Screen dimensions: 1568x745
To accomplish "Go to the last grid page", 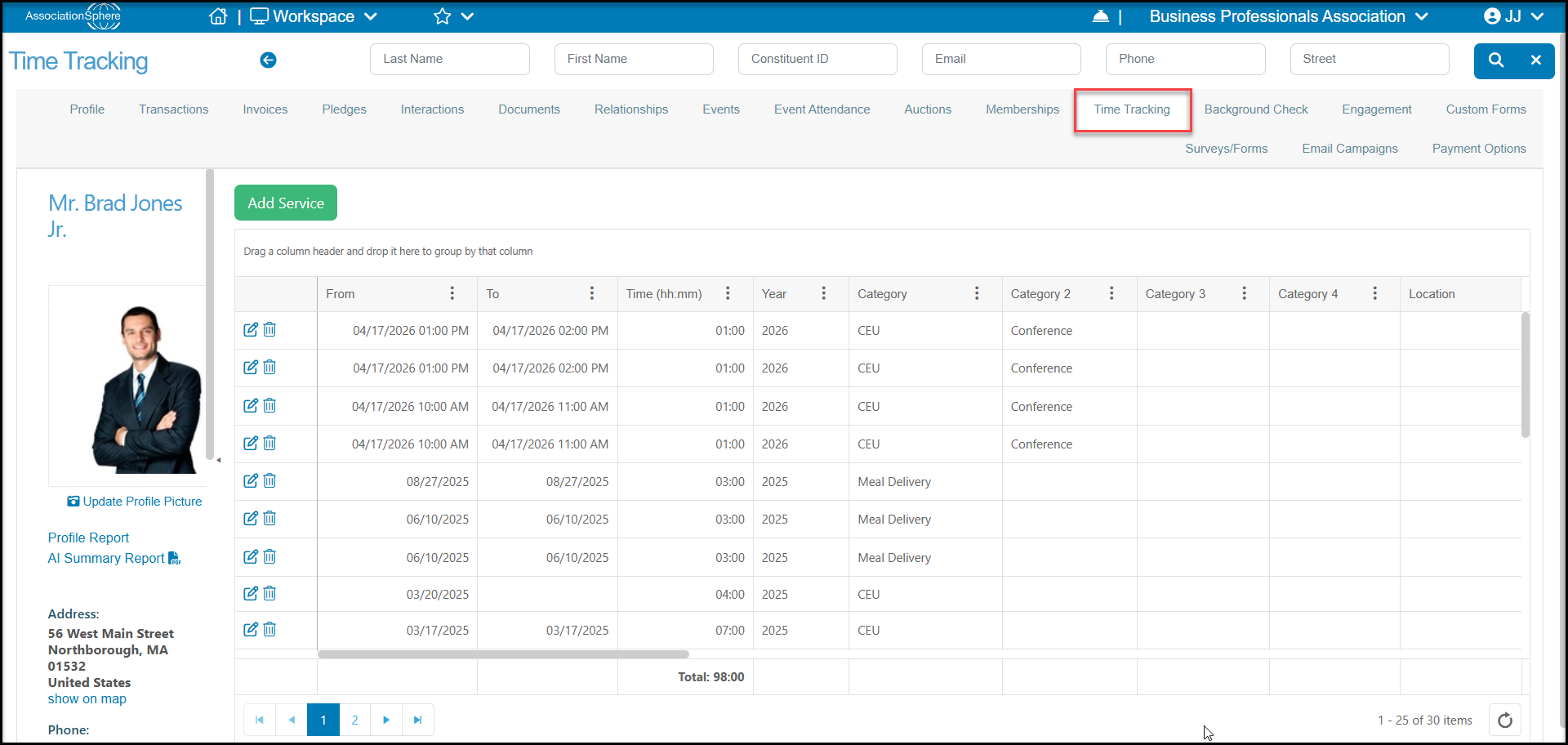I will (417, 720).
